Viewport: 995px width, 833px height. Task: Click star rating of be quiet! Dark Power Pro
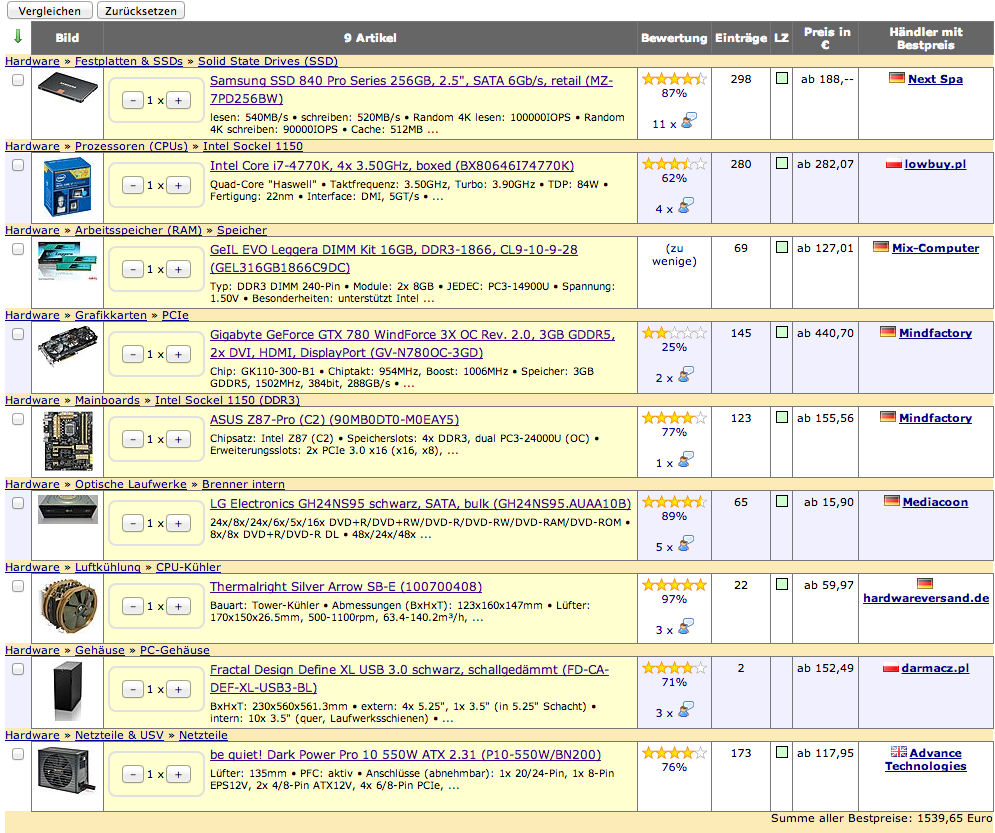click(674, 753)
